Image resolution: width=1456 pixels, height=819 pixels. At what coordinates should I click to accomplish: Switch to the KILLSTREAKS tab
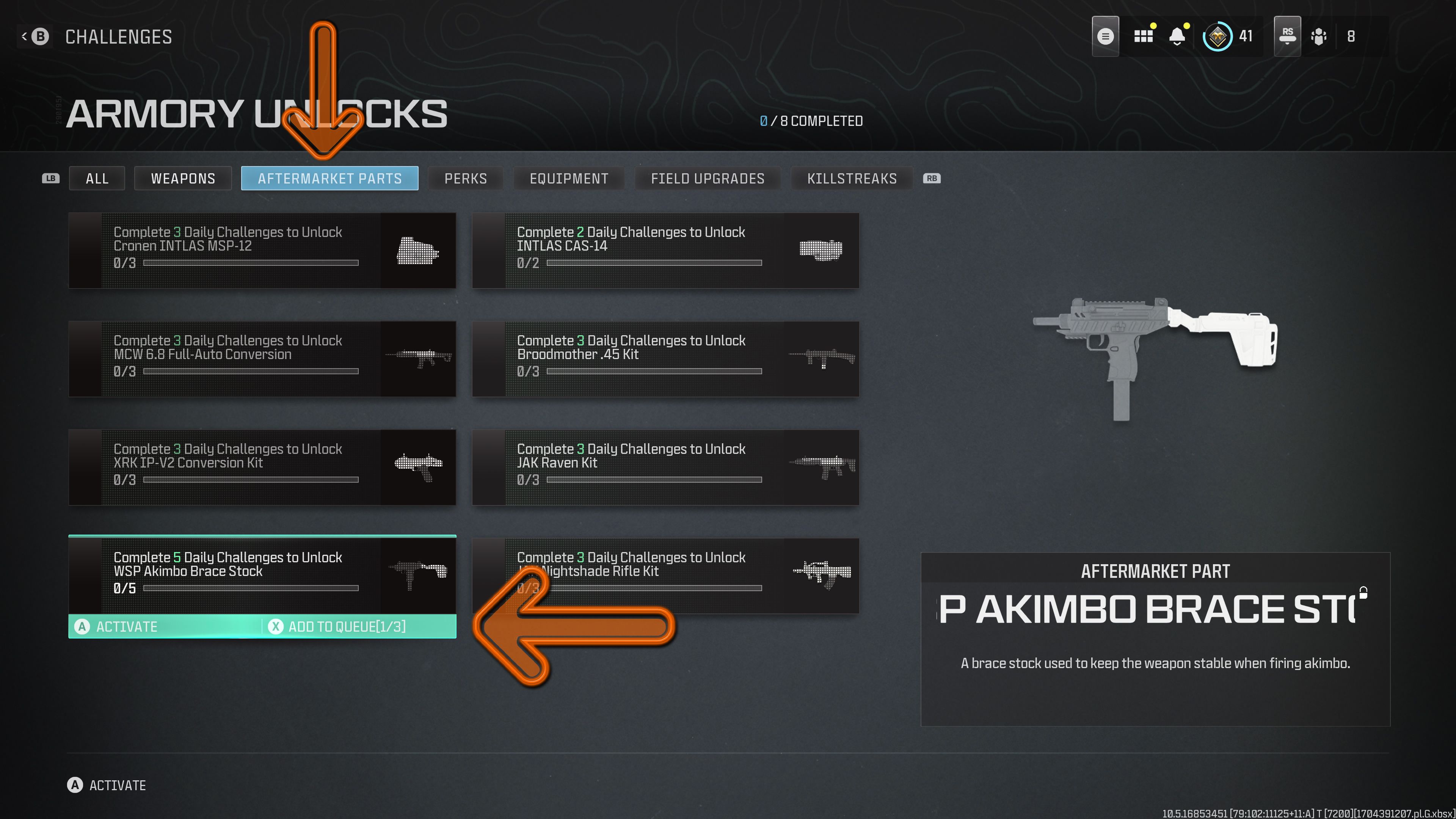(x=851, y=178)
